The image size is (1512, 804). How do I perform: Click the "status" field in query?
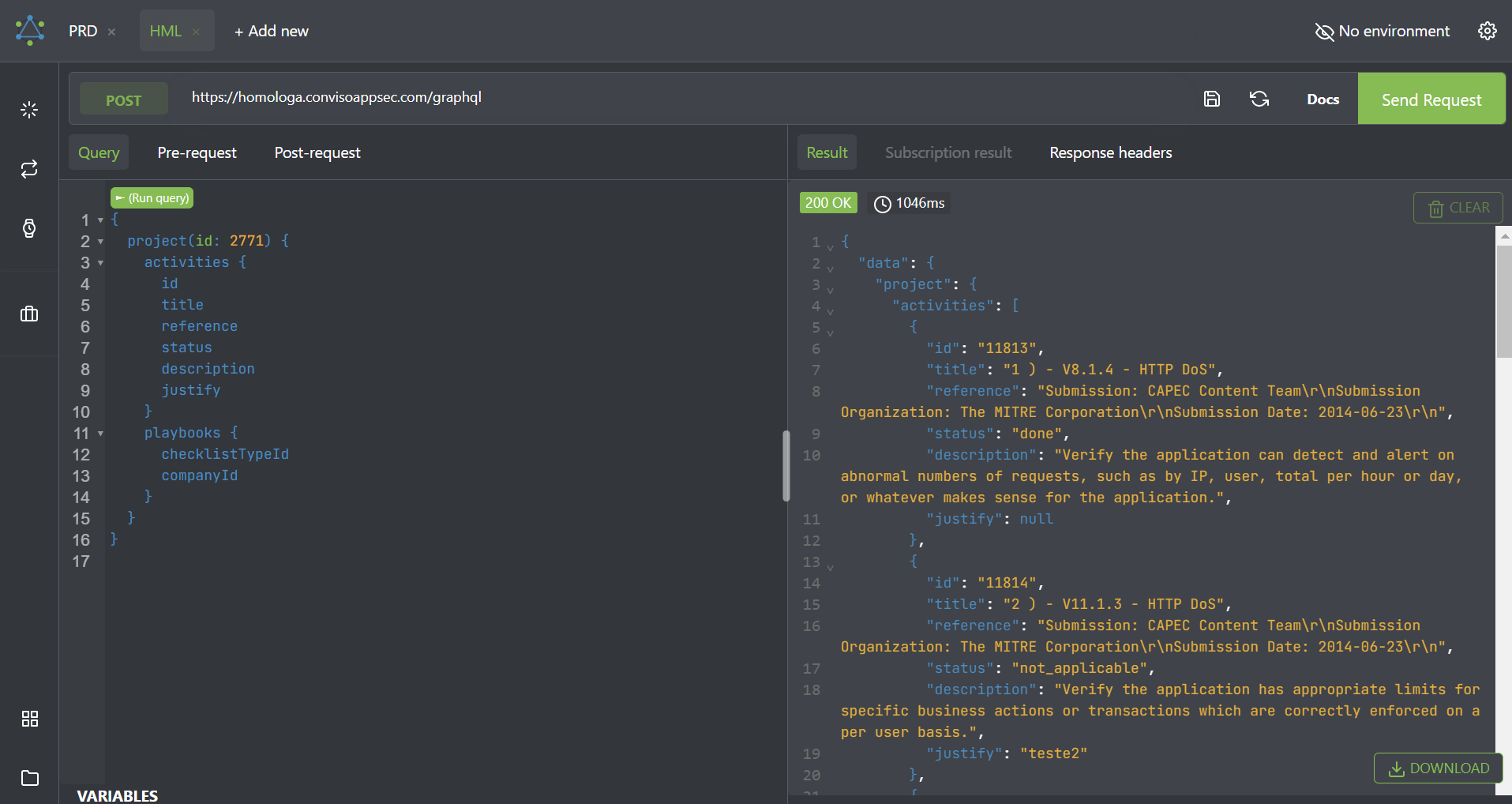click(x=187, y=348)
